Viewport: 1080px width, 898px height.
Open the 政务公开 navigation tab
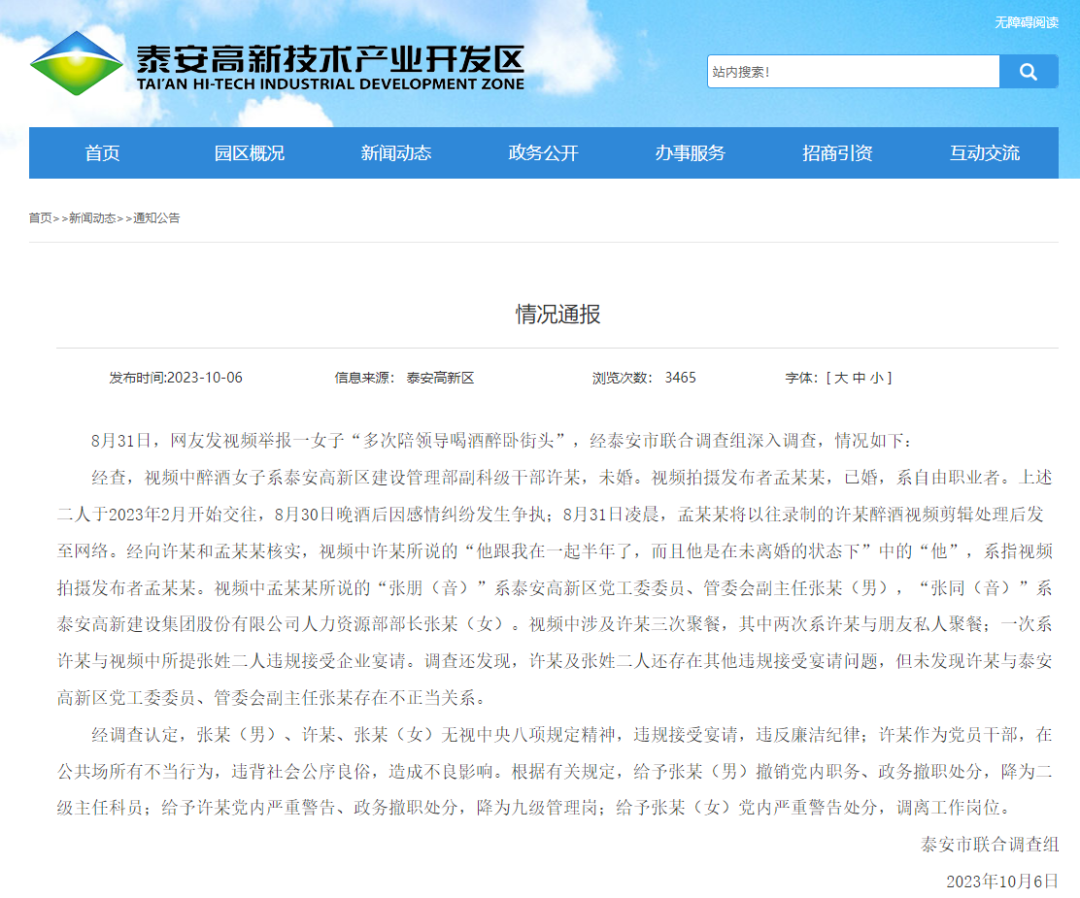(543, 153)
